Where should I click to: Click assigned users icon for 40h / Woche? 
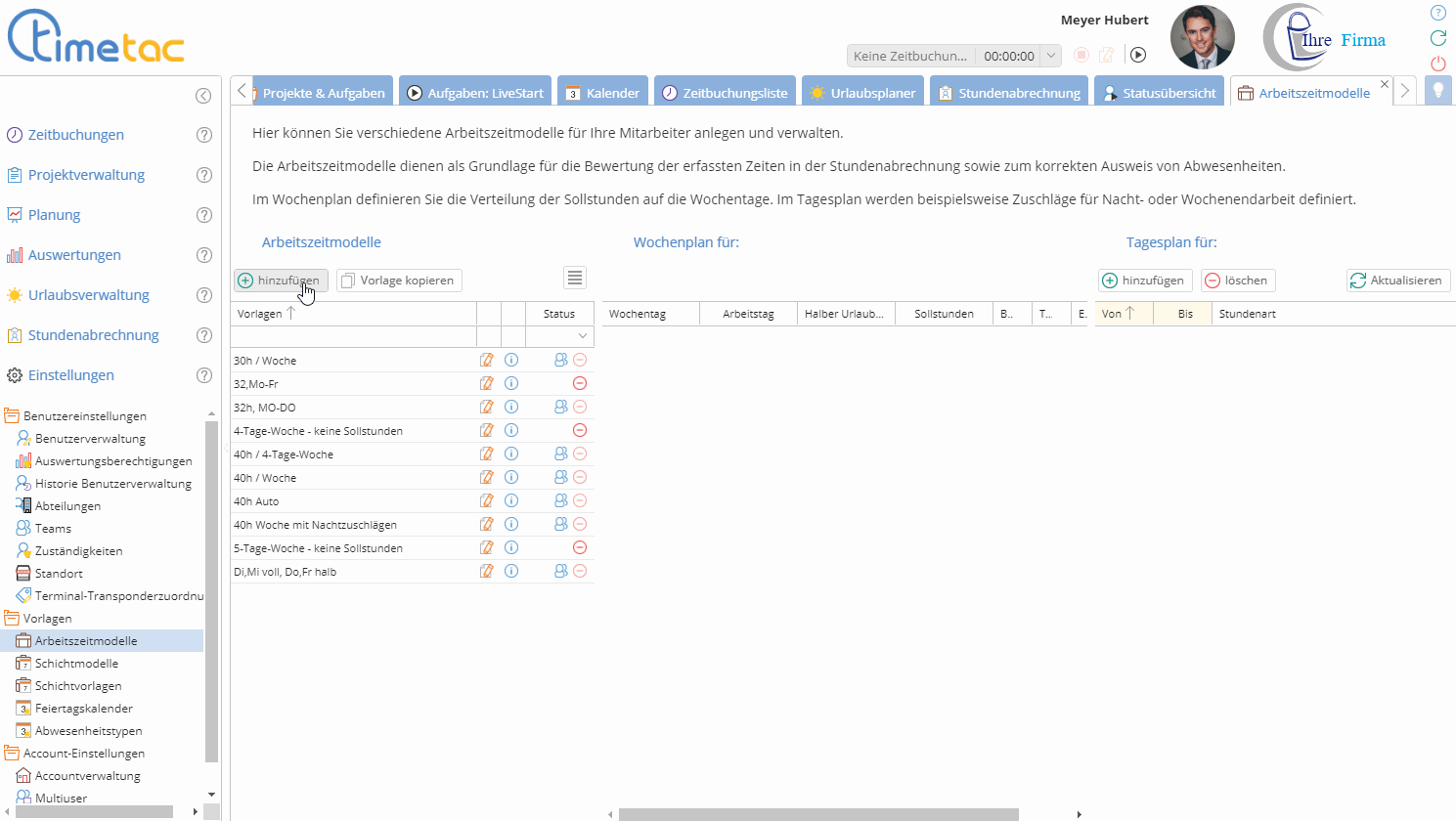560,477
